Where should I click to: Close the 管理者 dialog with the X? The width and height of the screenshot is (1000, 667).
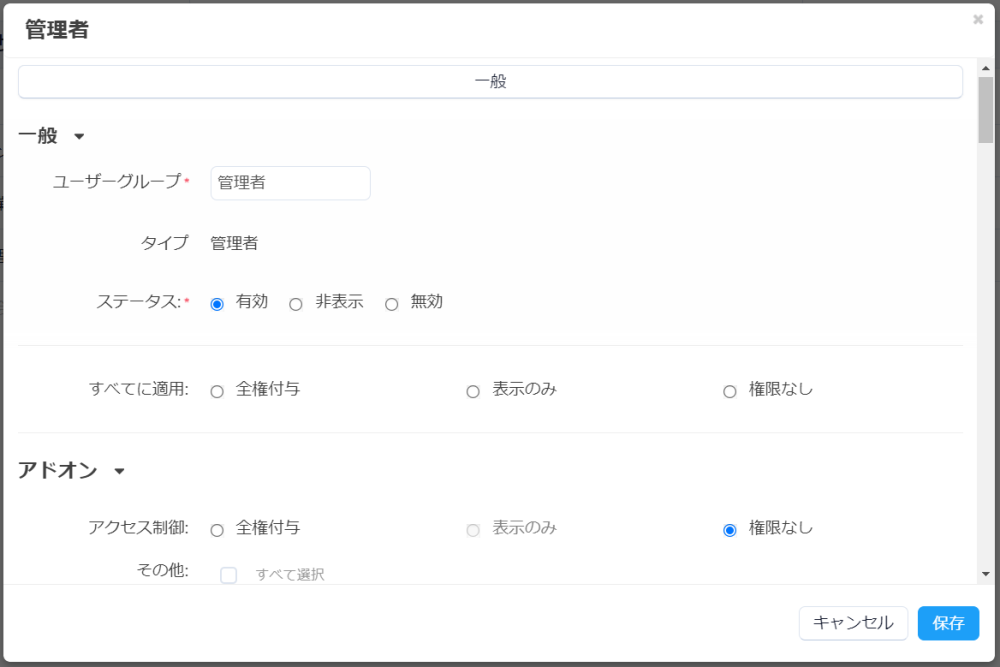click(977, 19)
